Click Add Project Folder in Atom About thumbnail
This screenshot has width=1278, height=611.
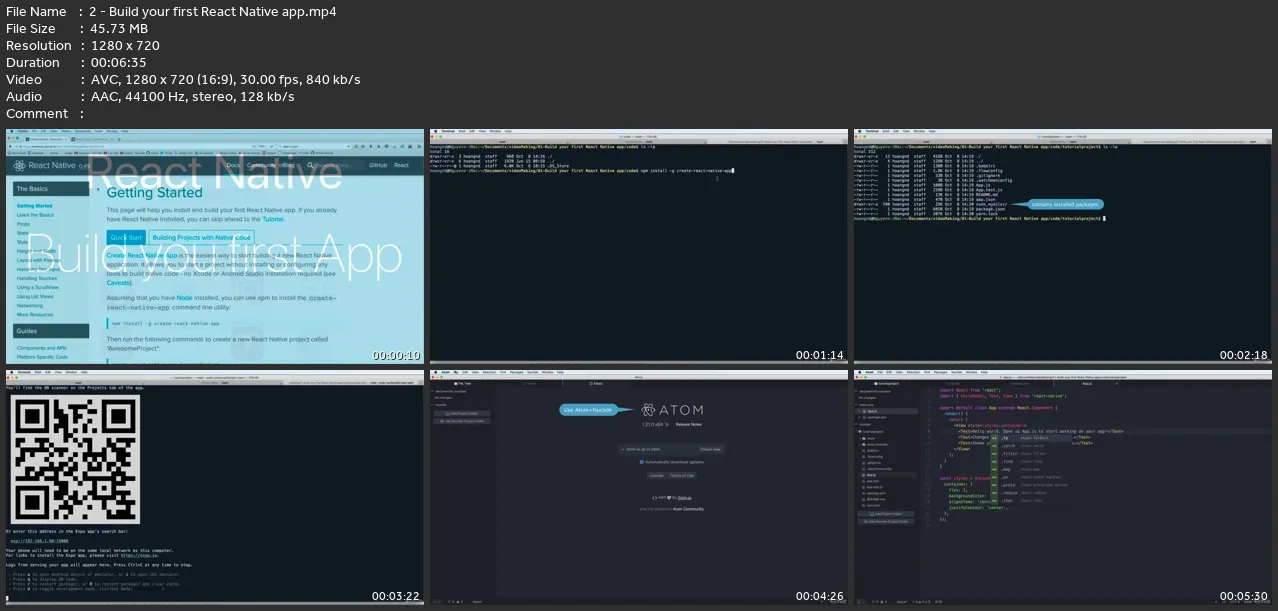462,413
